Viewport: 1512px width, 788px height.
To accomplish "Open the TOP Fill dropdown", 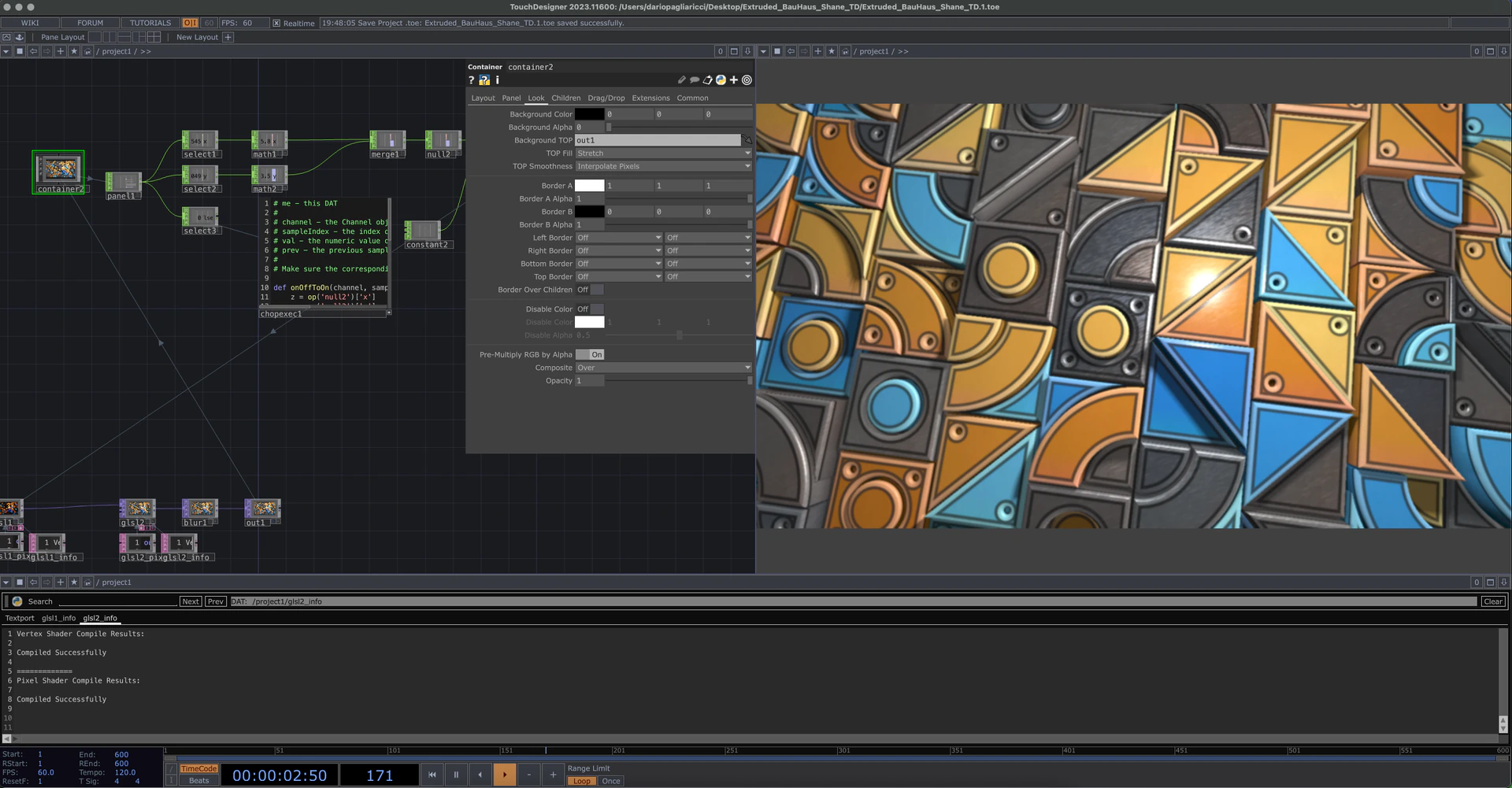I will (664, 154).
